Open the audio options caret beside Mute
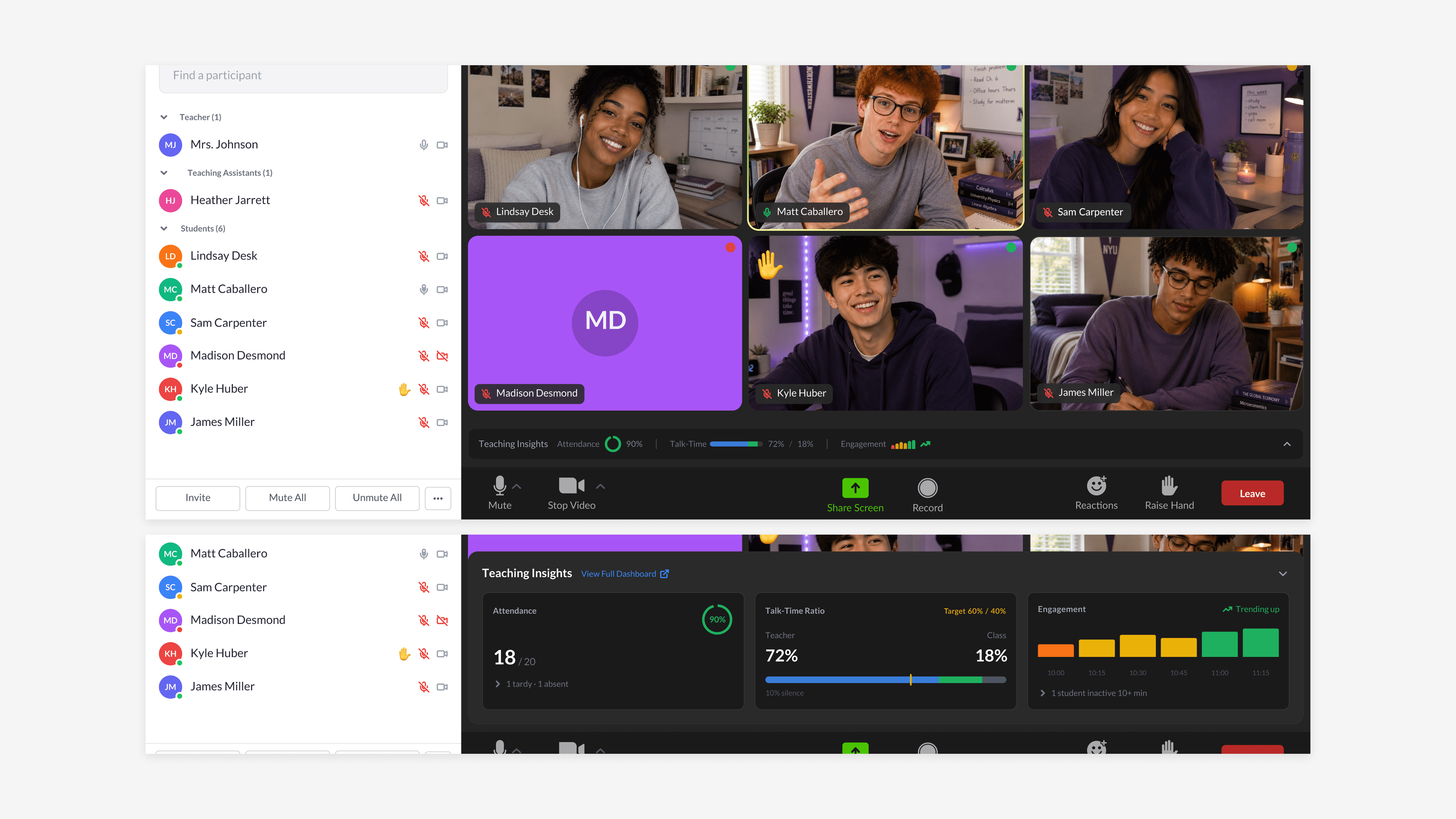Image resolution: width=1456 pixels, height=819 pixels. pyautogui.click(x=517, y=487)
